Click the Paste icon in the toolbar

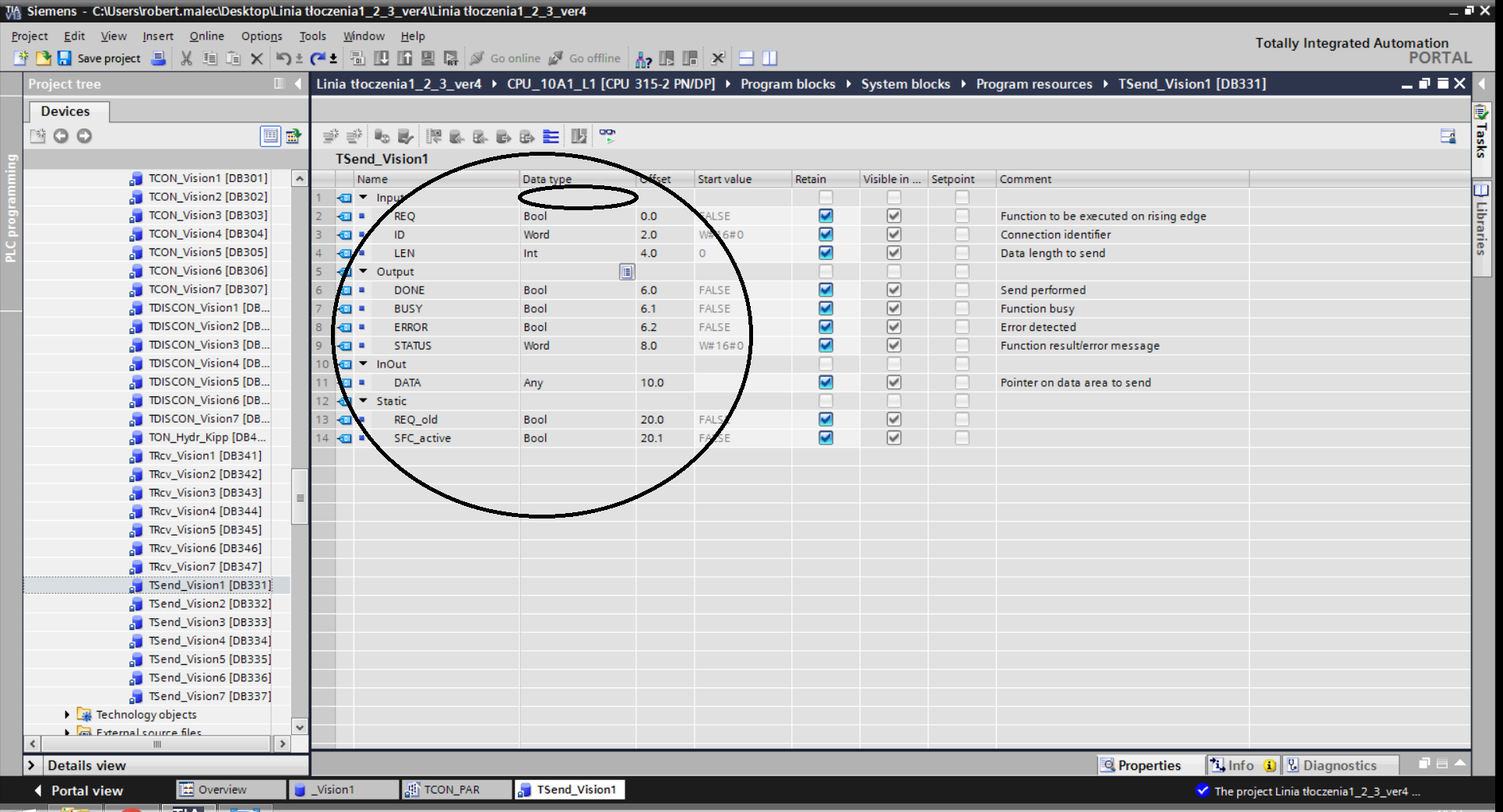point(233,58)
